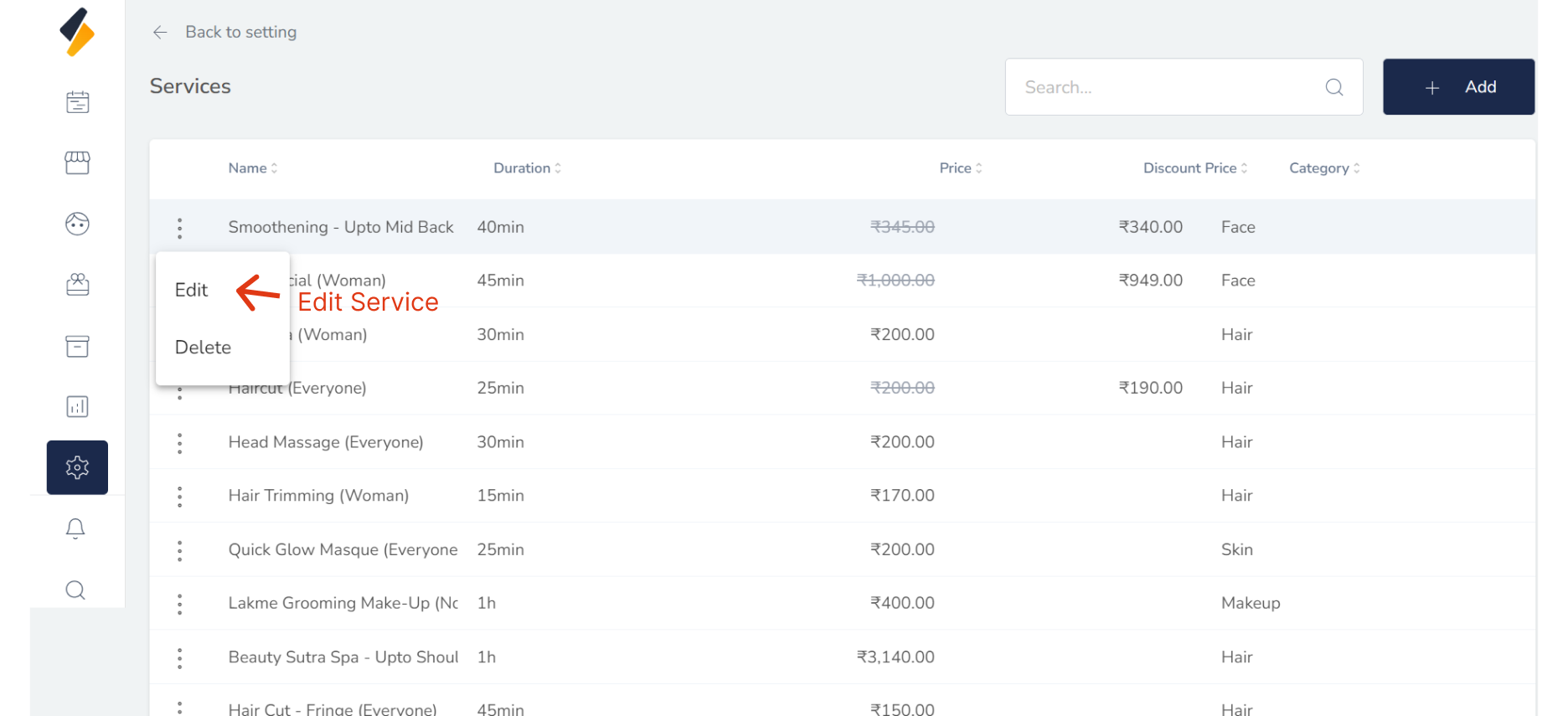
Task: Open three-dot menu for Hair Trimming row
Action: tap(180, 497)
